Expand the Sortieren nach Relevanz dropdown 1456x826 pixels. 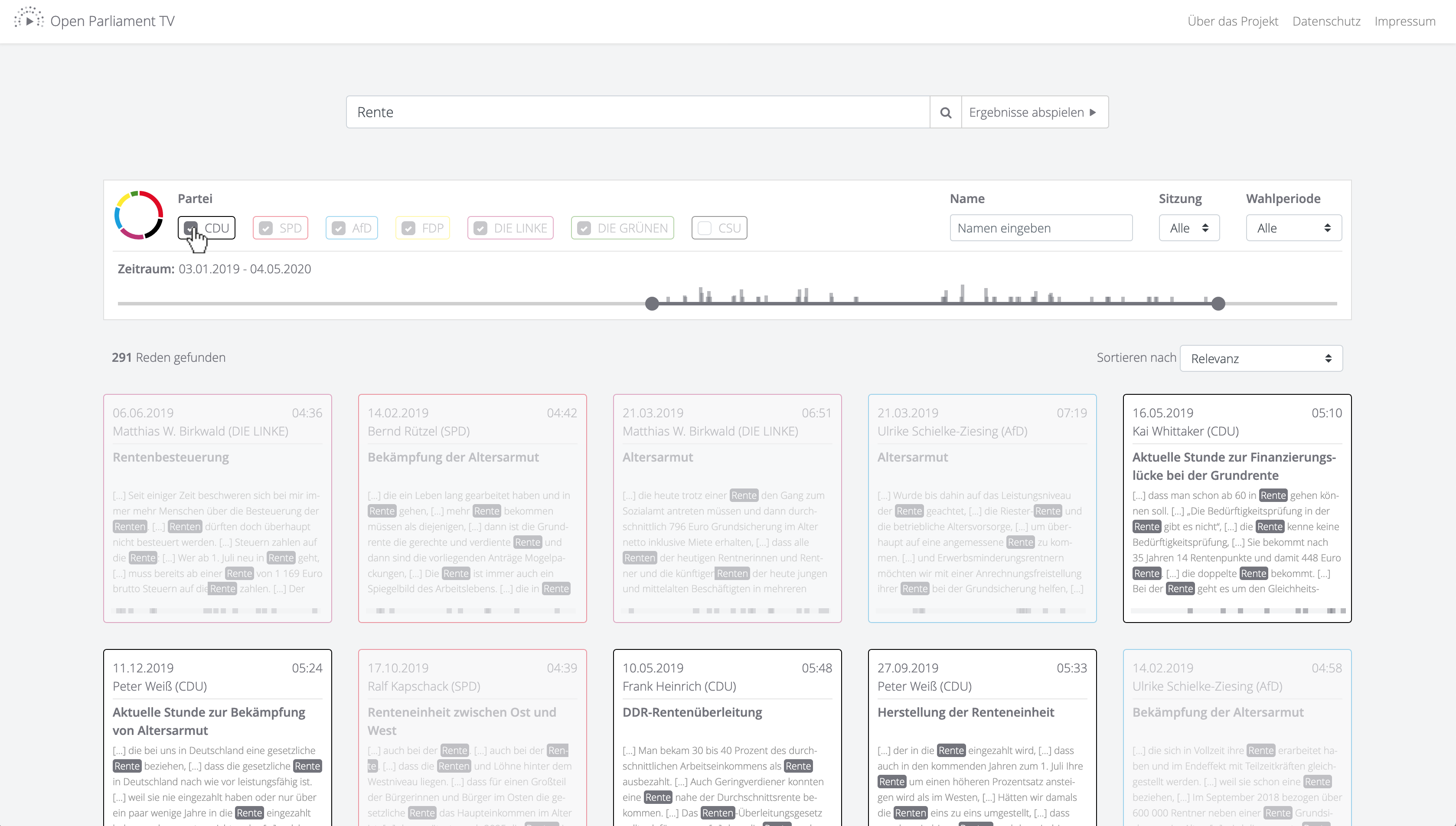[x=1260, y=358]
